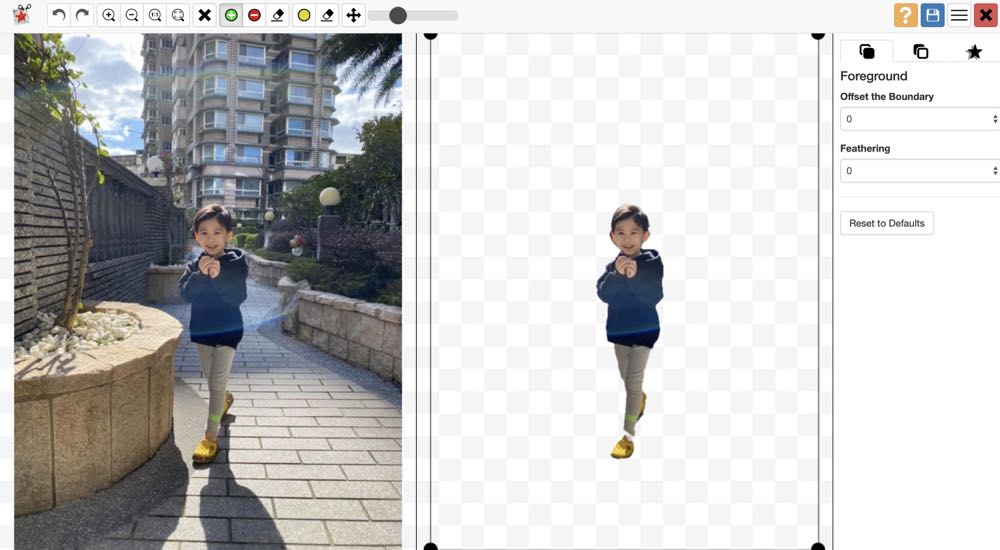Click Reset to Defaults button
The image size is (1000, 550).
[x=886, y=223]
